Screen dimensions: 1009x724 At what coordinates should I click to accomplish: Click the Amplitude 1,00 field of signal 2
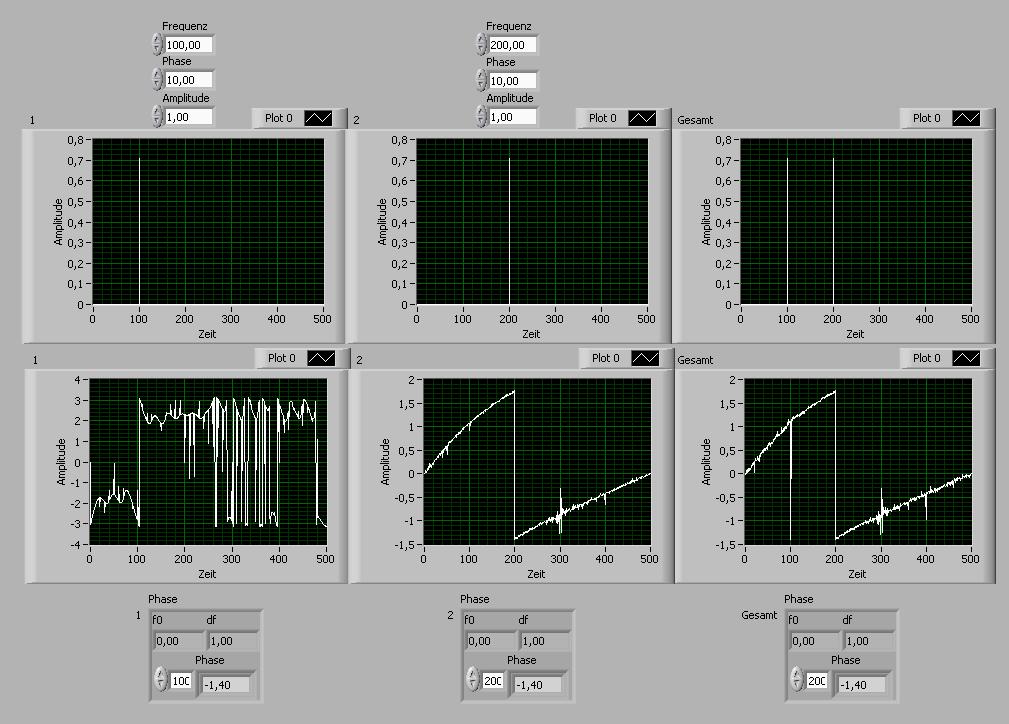(x=513, y=117)
